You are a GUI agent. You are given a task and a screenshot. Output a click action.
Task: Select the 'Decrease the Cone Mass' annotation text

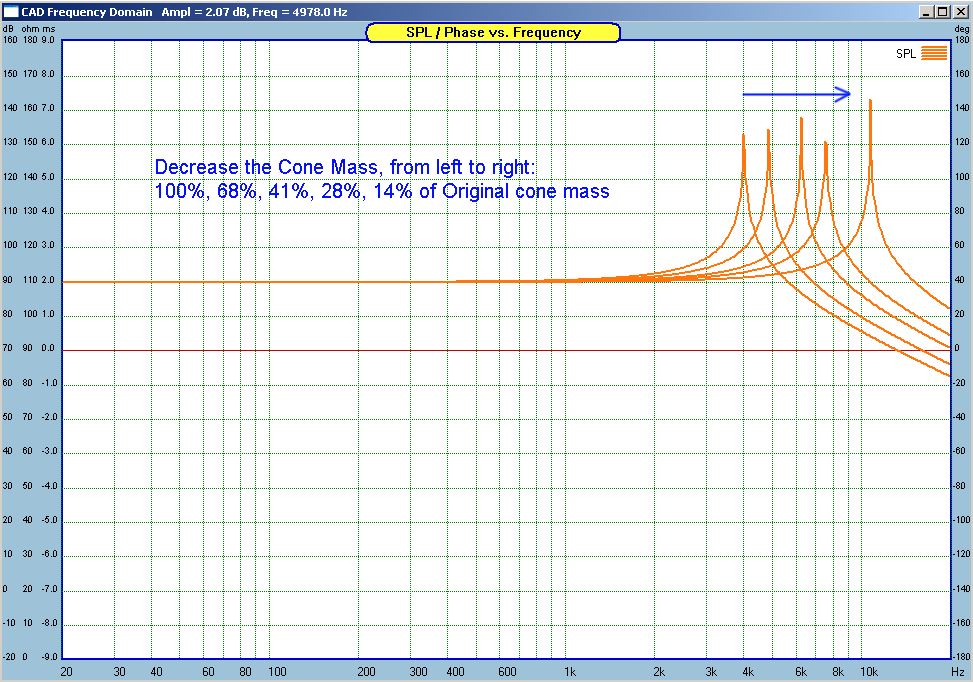coord(345,166)
